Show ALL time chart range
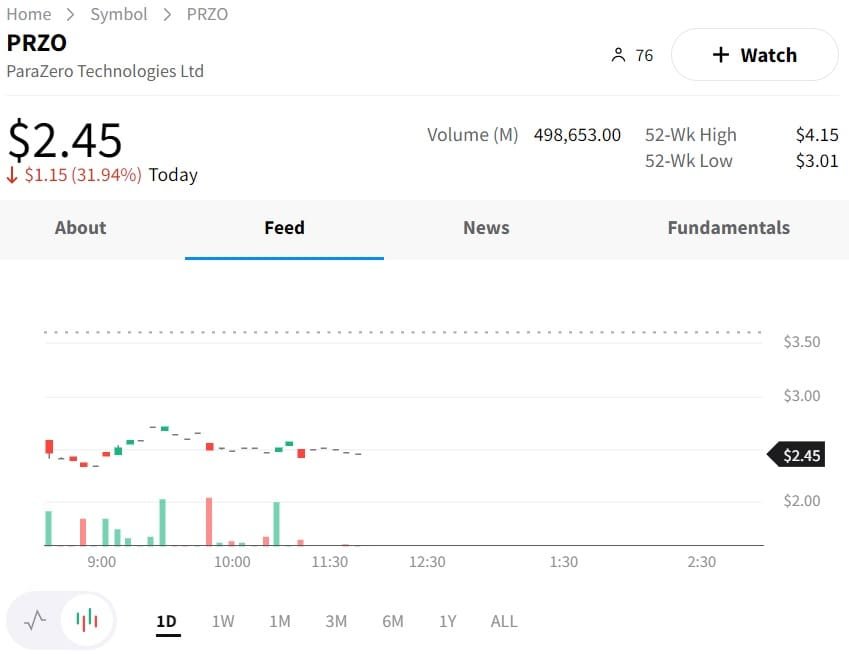 click(504, 621)
